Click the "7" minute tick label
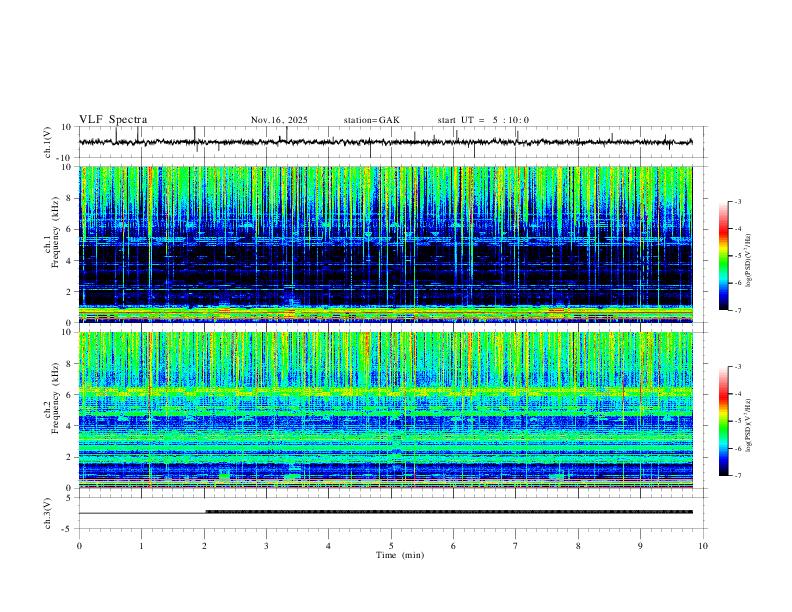The width and height of the screenshot is (792, 612). tap(516, 546)
